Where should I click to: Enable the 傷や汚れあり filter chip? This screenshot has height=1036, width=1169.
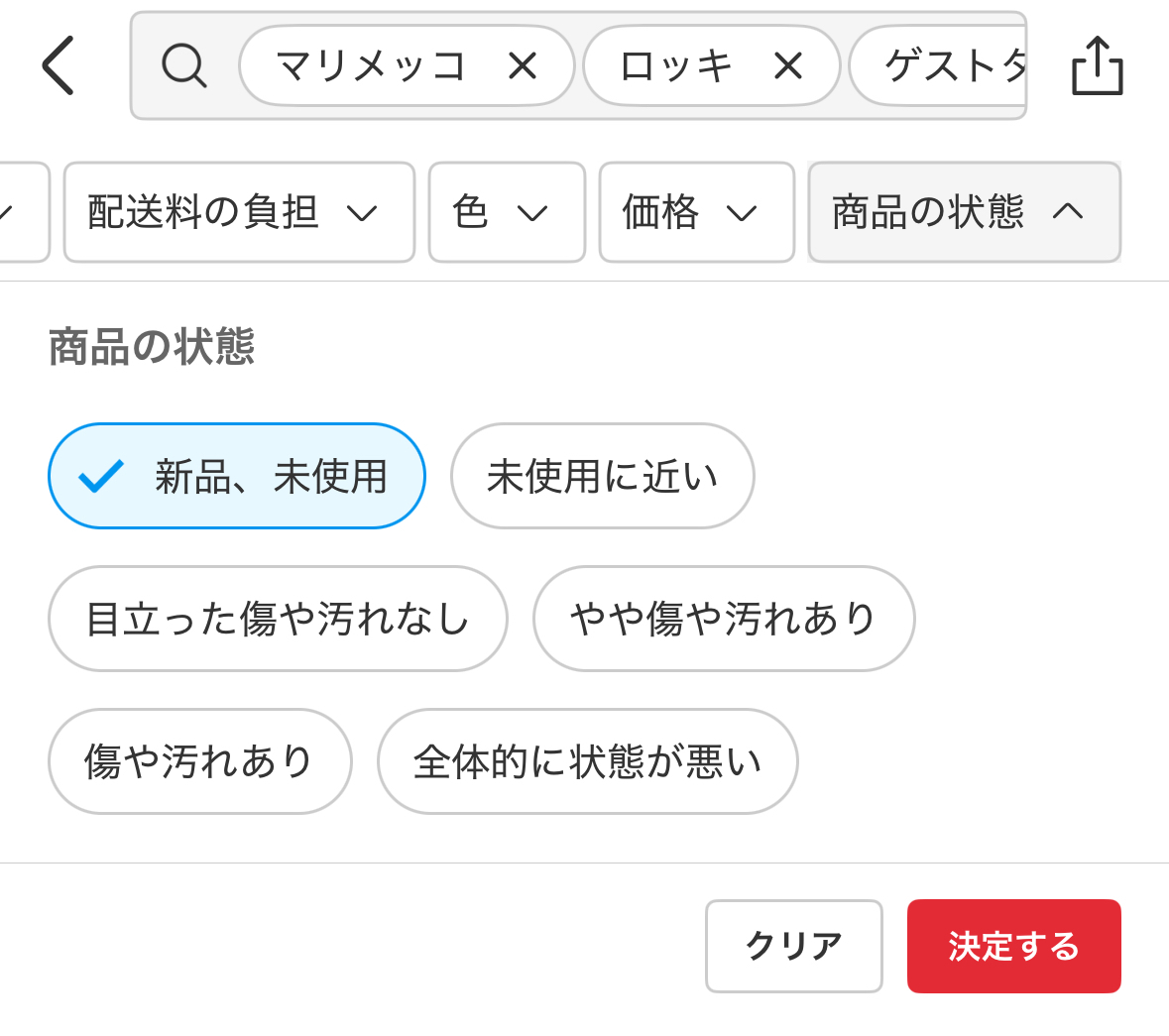tap(199, 762)
